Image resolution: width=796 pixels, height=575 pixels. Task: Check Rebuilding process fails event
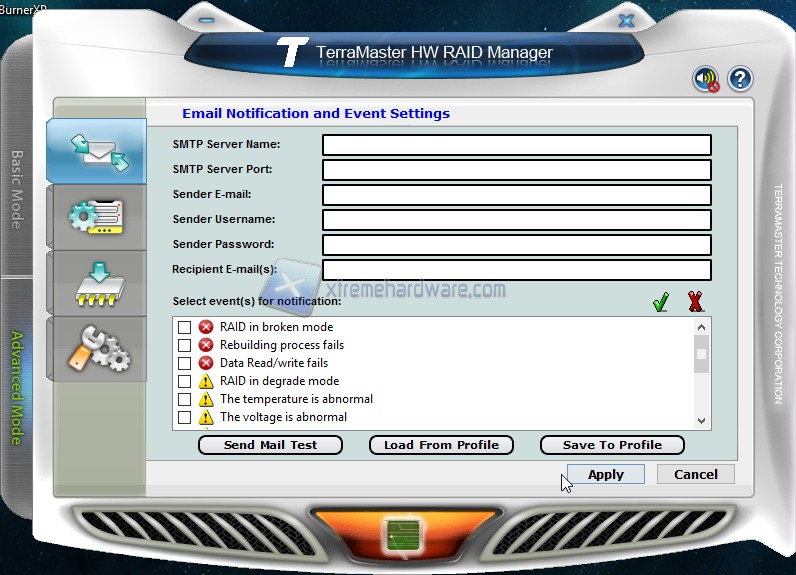click(184, 345)
